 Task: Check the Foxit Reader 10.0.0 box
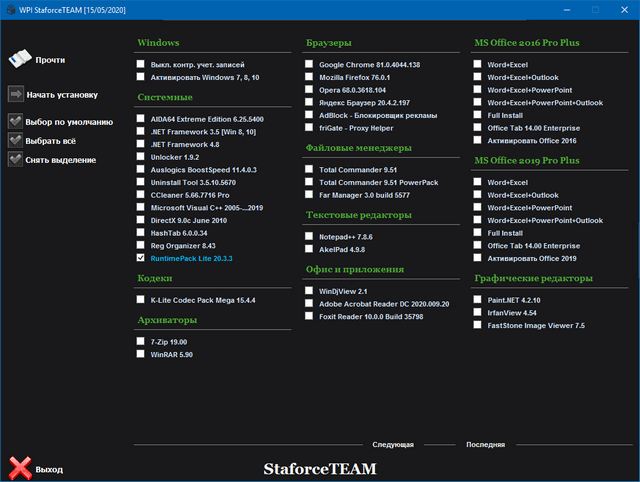[309, 316]
